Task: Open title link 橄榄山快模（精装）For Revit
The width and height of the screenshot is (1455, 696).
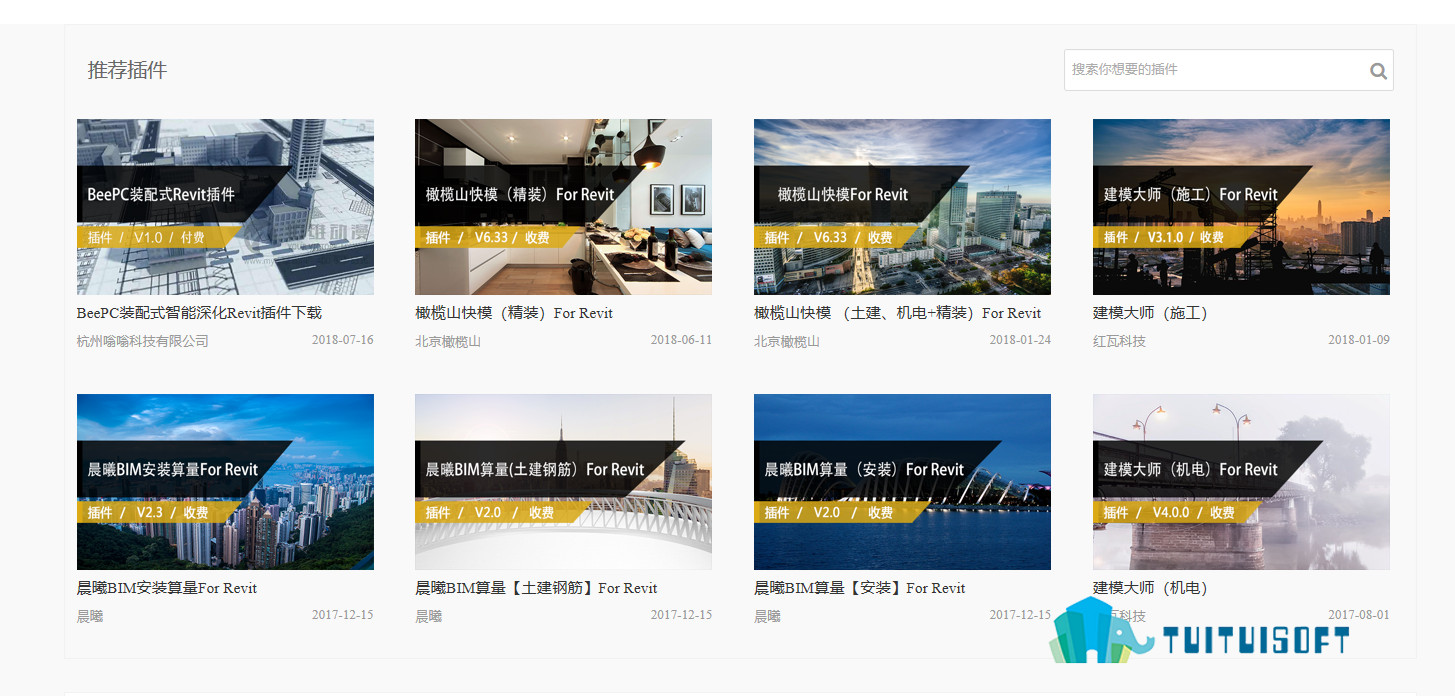Action: 514,313
